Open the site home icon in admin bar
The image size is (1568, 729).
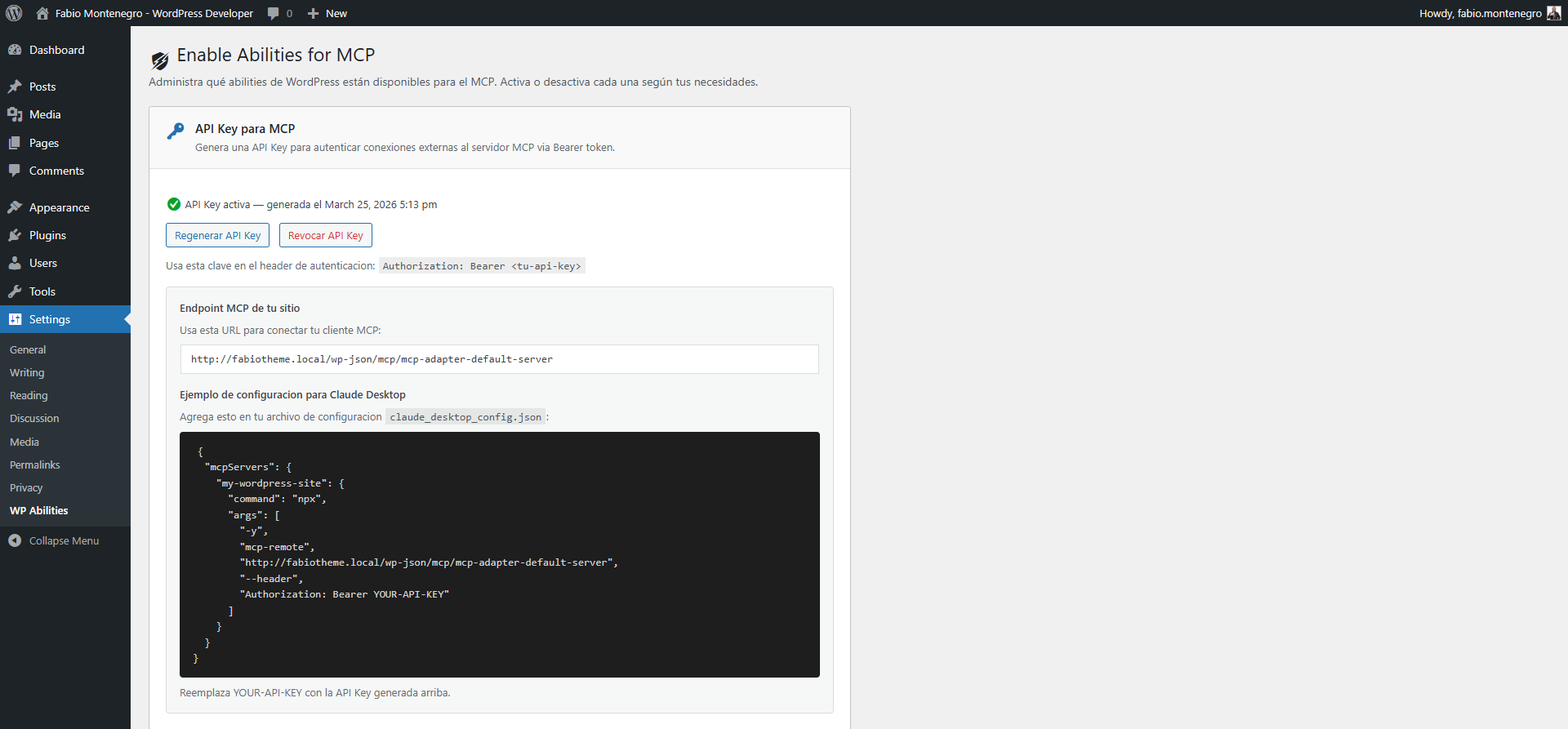[43, 13]
